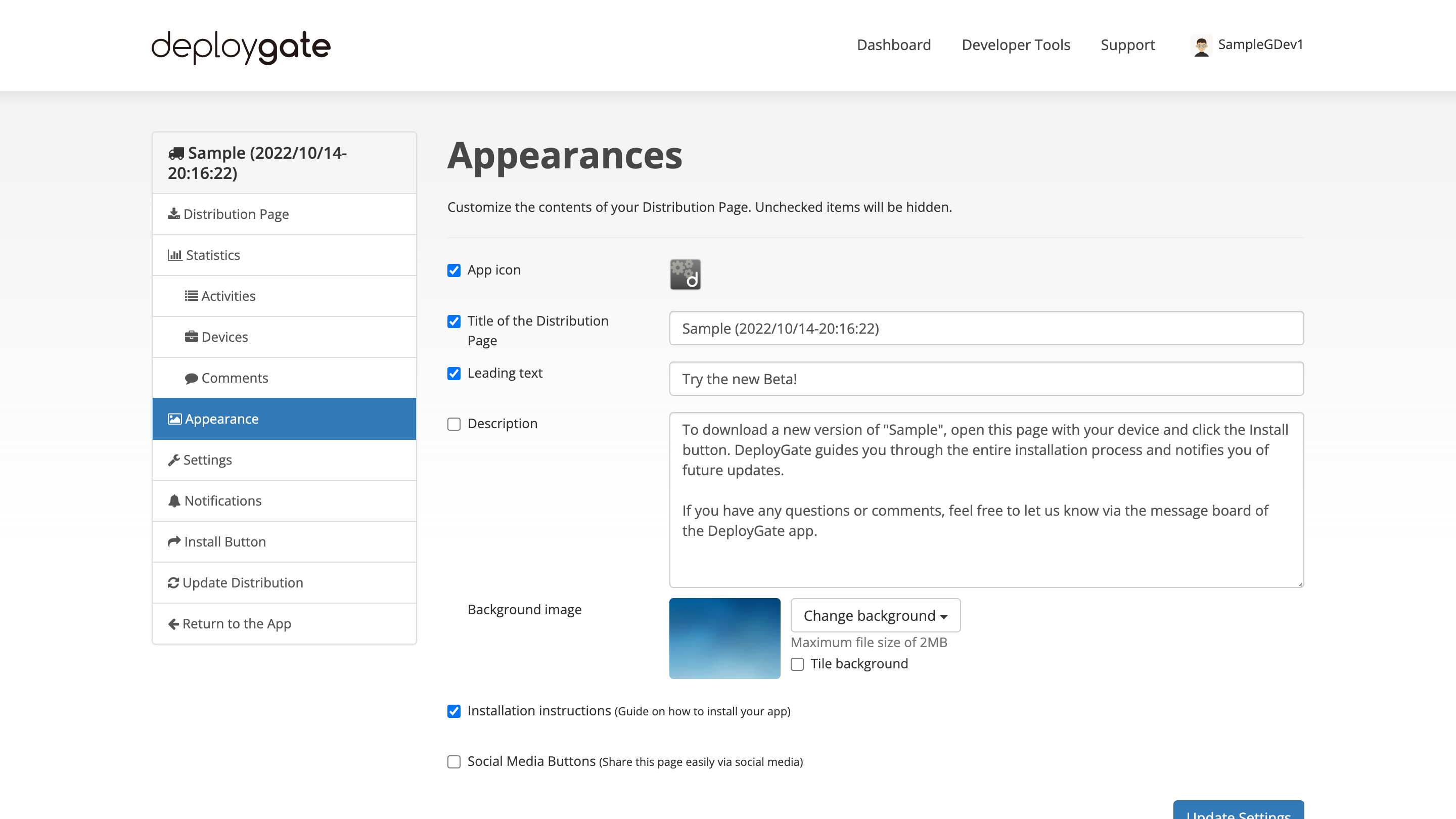
Task: Enable the Description checkbox
Action: (454, 424)
